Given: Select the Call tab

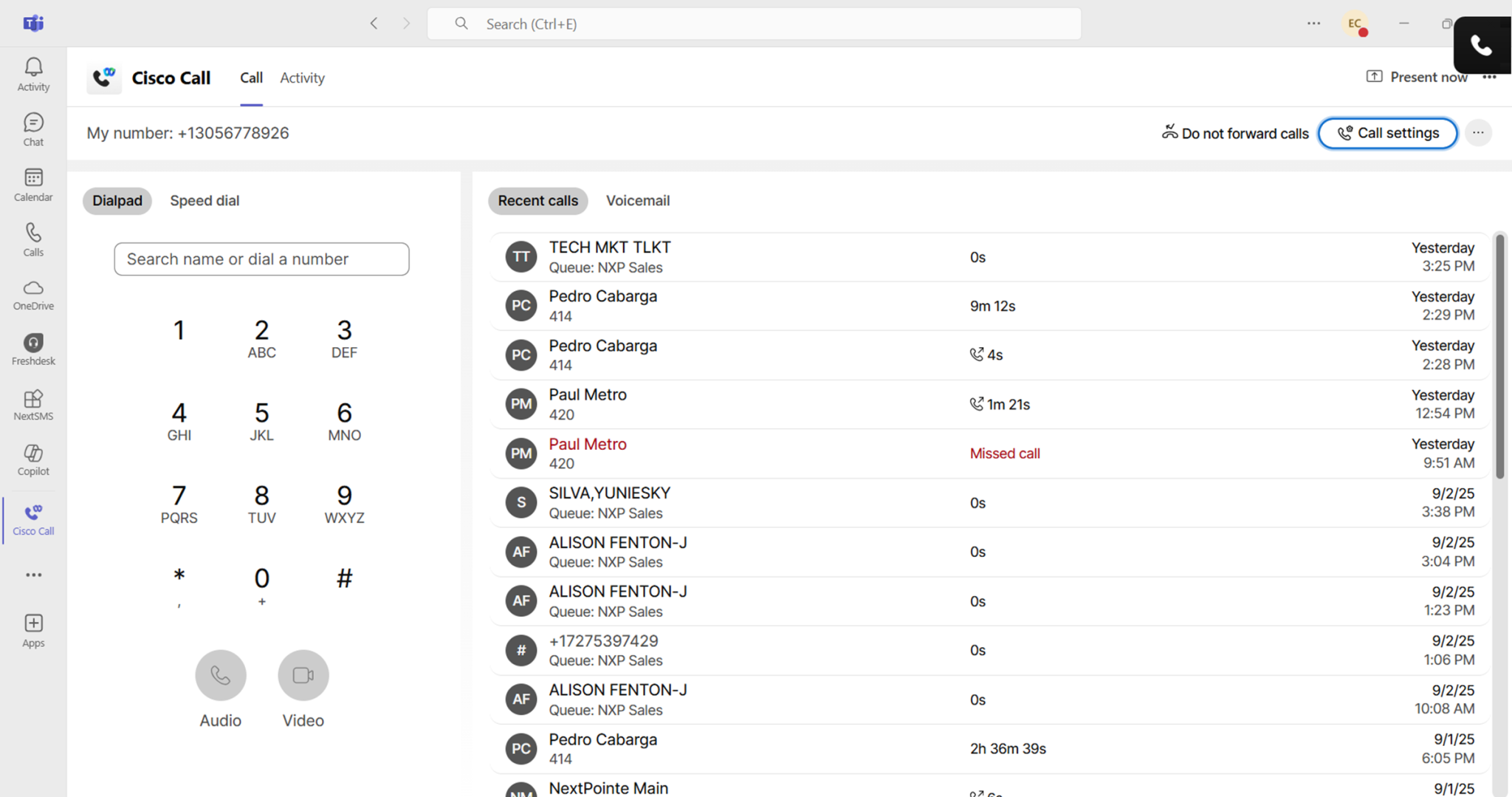Looking at the screenshot, I should [x=251, y=78].
